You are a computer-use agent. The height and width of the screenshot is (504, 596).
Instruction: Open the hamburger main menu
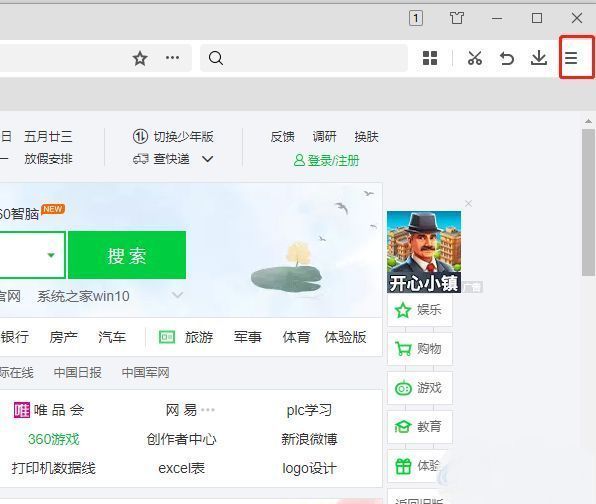point(571,58)
